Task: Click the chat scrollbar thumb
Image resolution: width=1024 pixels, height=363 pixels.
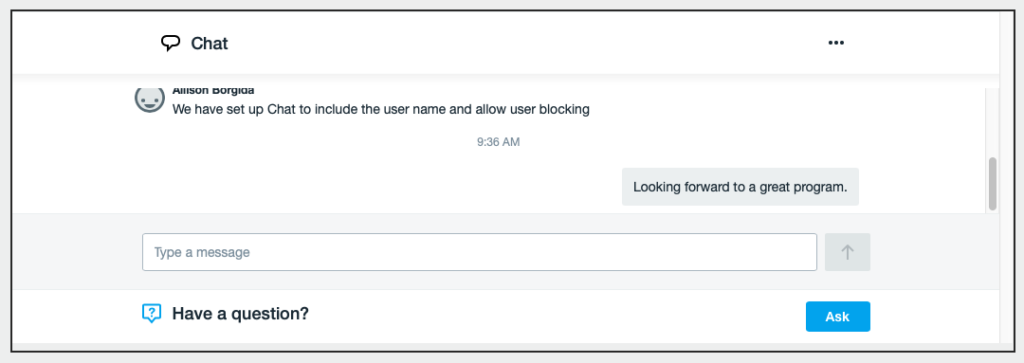Action: (993, 183)
